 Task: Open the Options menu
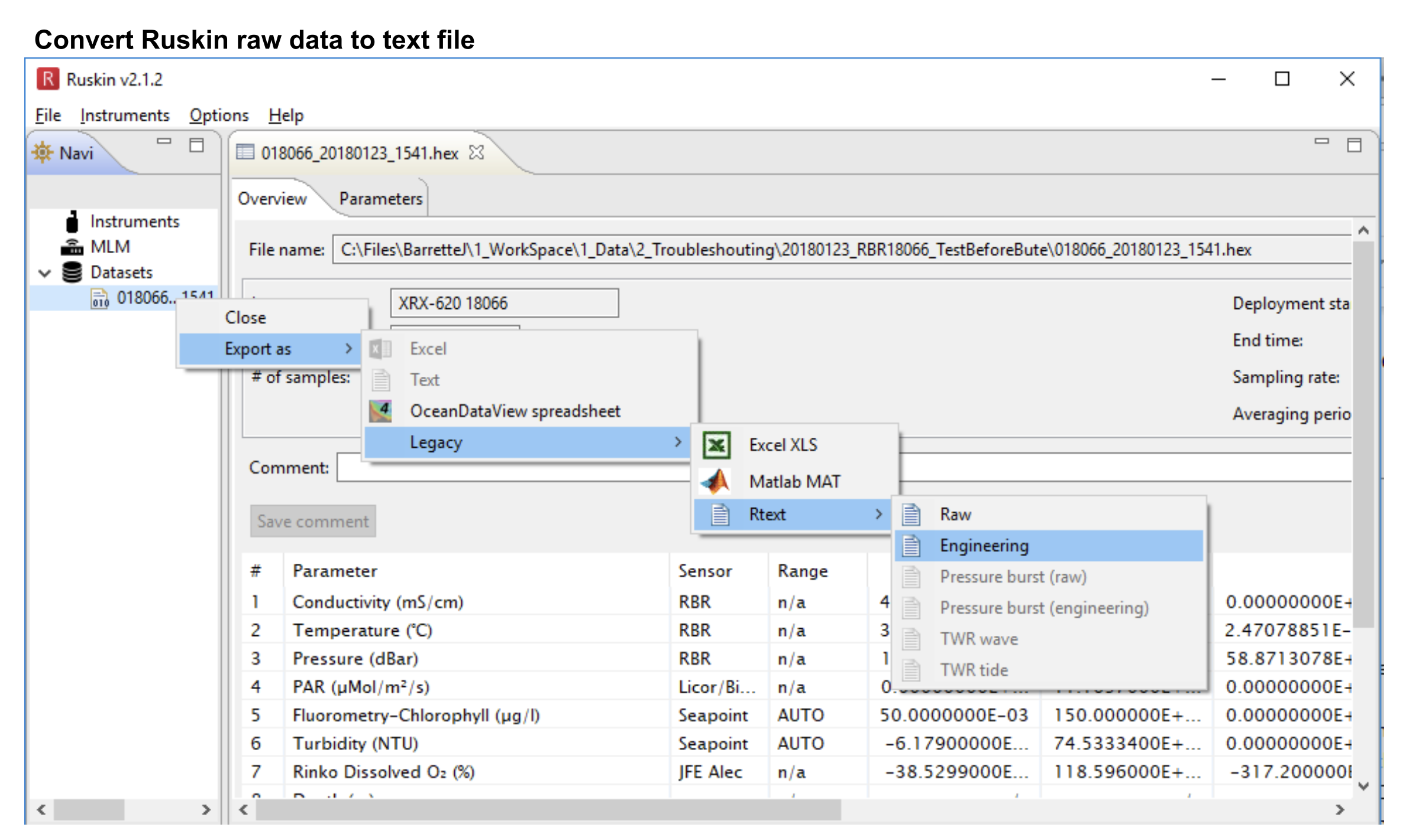click(x=219, y=115)
